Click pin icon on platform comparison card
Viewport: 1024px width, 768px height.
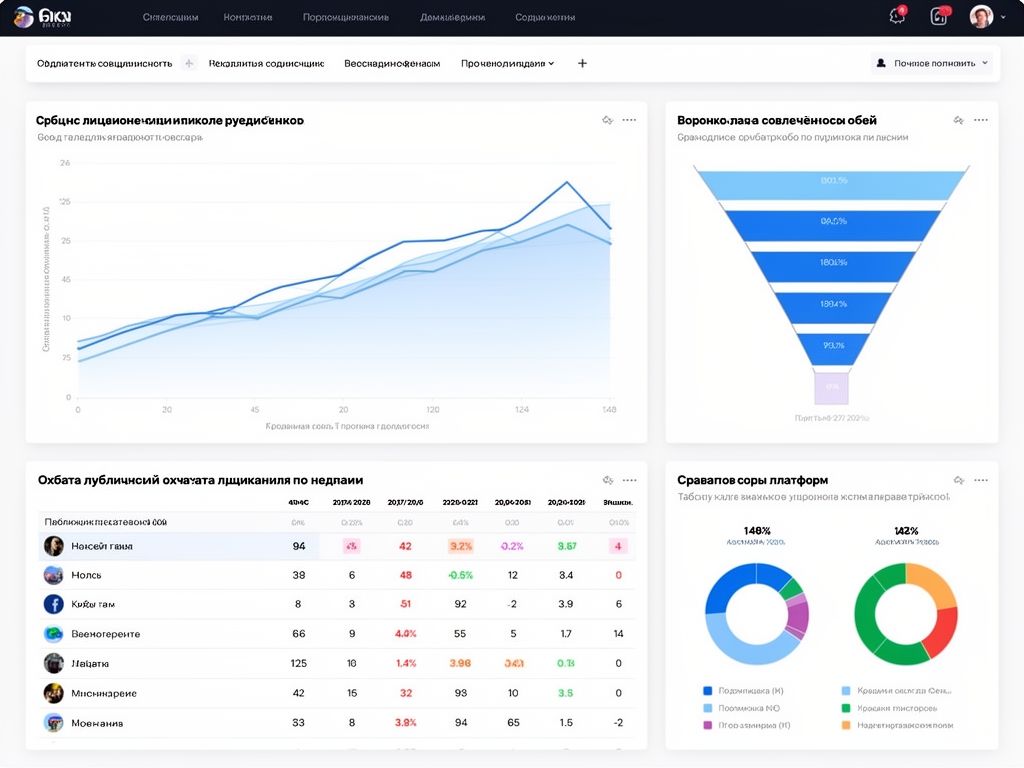click(x=958, y=480)
